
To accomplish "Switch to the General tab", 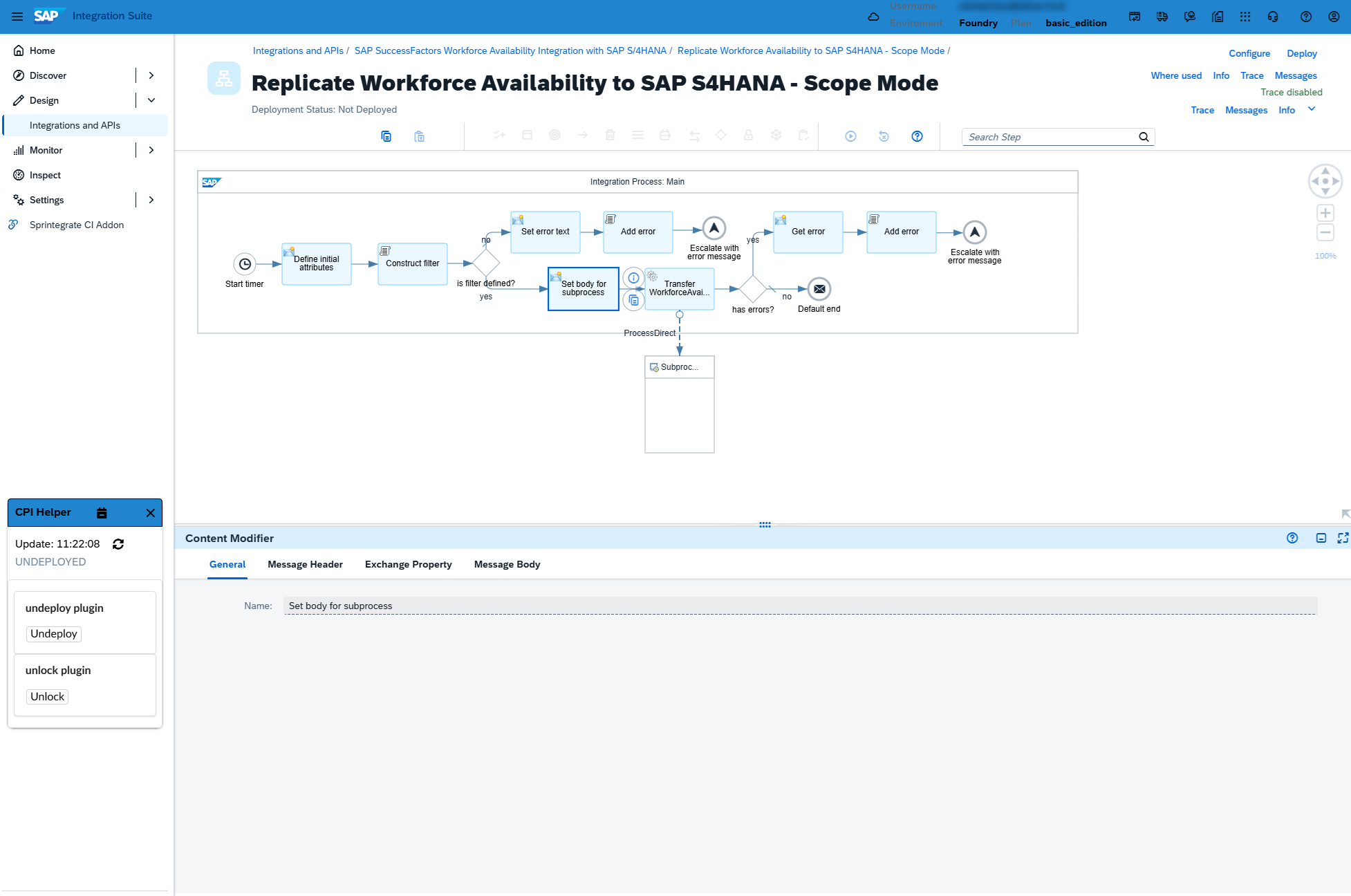I will [x=227, y=564].
